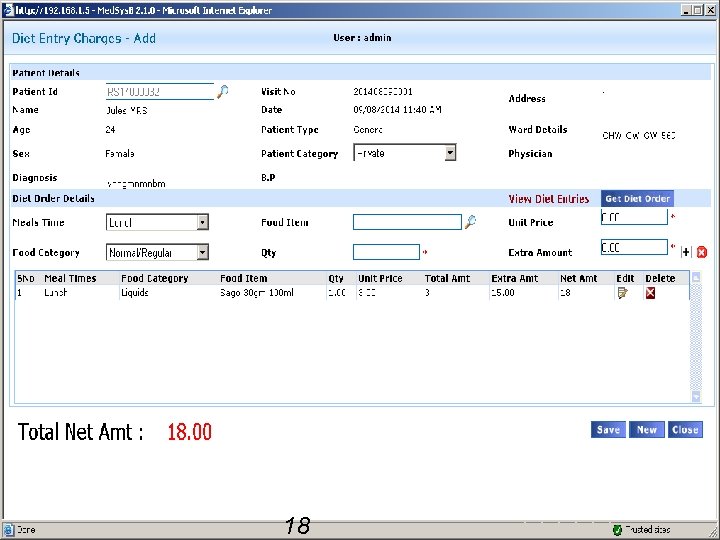The width and height of the screenshot is (720, 540).
Task: Minimize the Internet Explorer window
Action: point(686,10)
